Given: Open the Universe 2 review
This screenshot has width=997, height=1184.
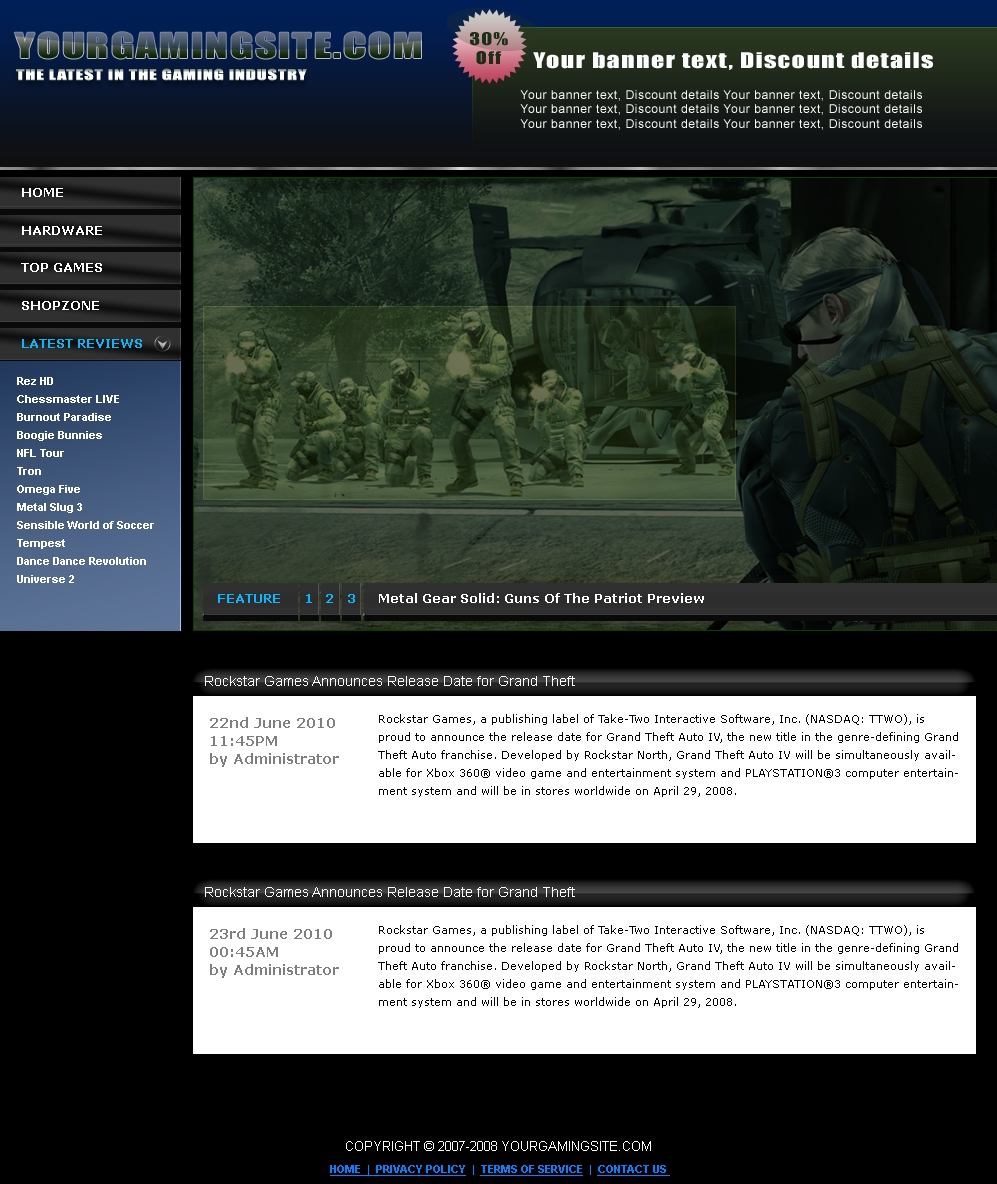Looking at the screenshot, I should point(45,580).
